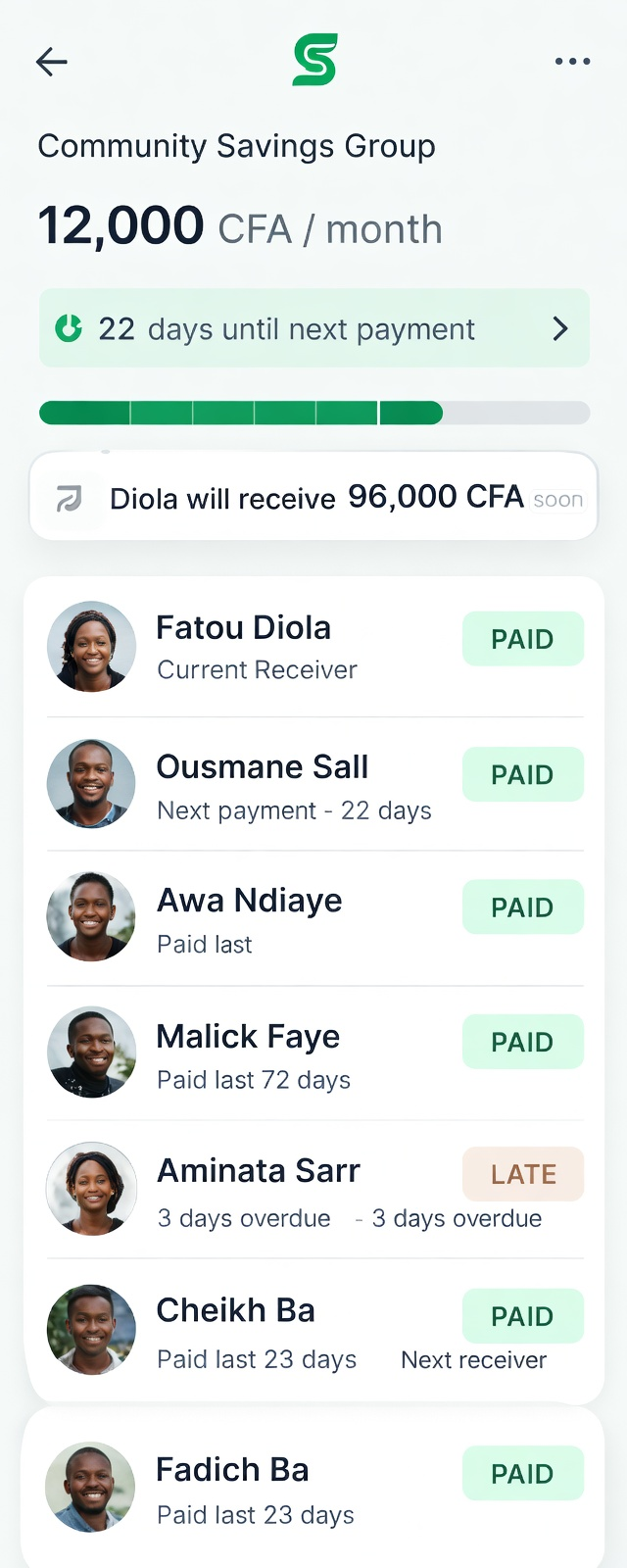Tap Malick Faye's profile picture
Screen dimensions: 627x1568
tap(92, 1053)
